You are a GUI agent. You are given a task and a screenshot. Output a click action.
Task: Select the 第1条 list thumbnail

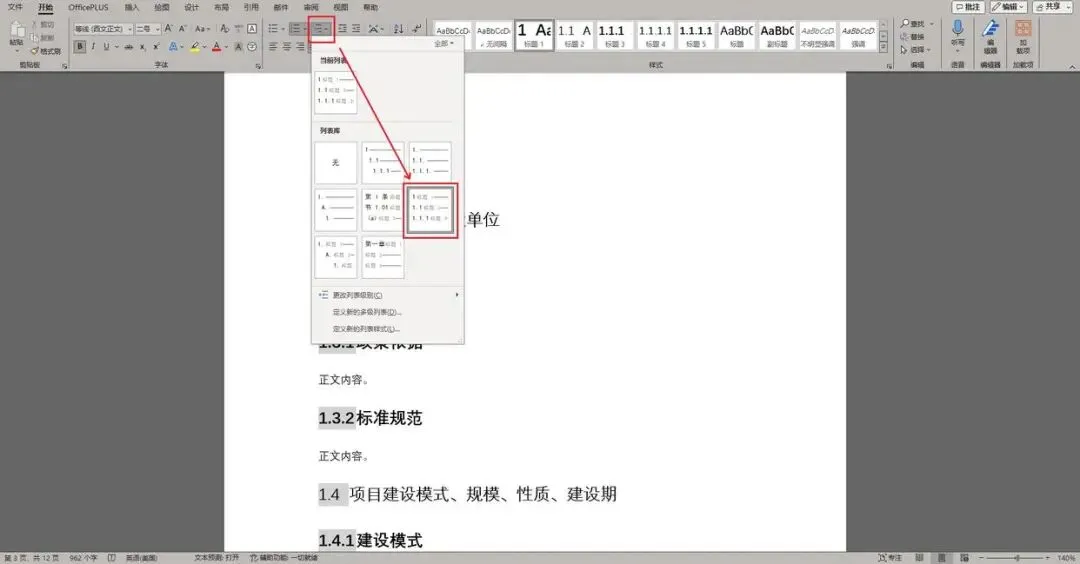point(383,209)
